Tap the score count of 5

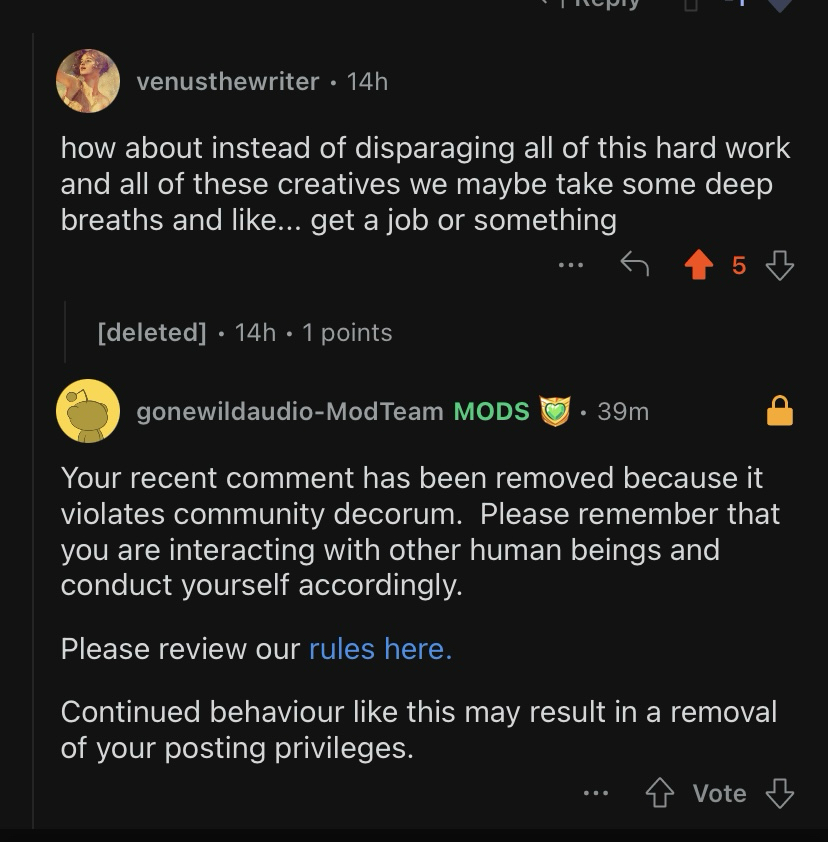[739, 265]
